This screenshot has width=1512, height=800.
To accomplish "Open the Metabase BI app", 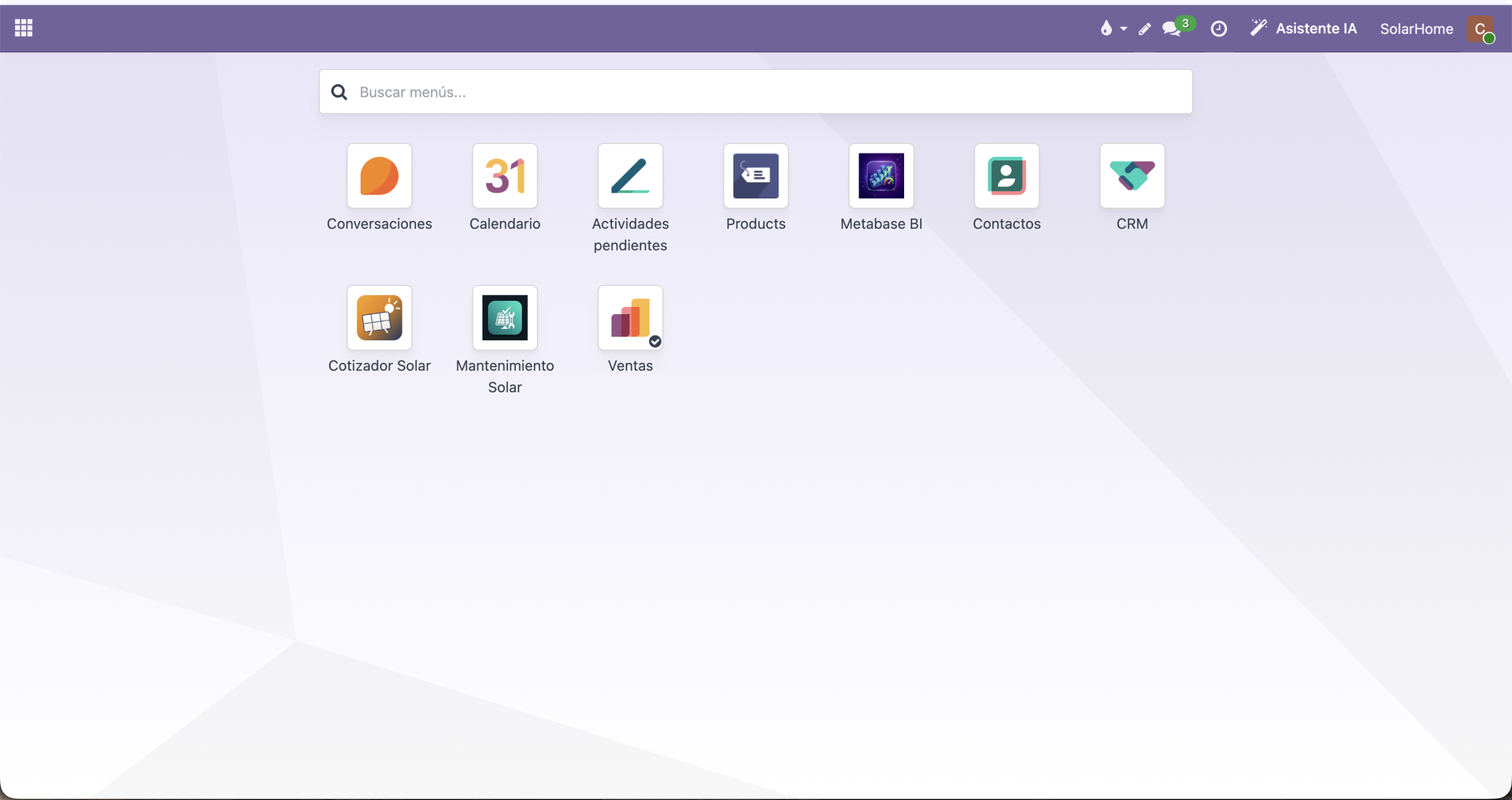I will (881, 176).
